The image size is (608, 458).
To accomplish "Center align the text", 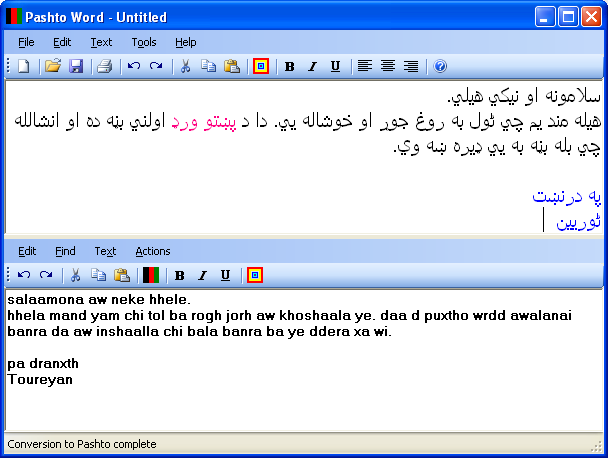I will coord(388,66).
